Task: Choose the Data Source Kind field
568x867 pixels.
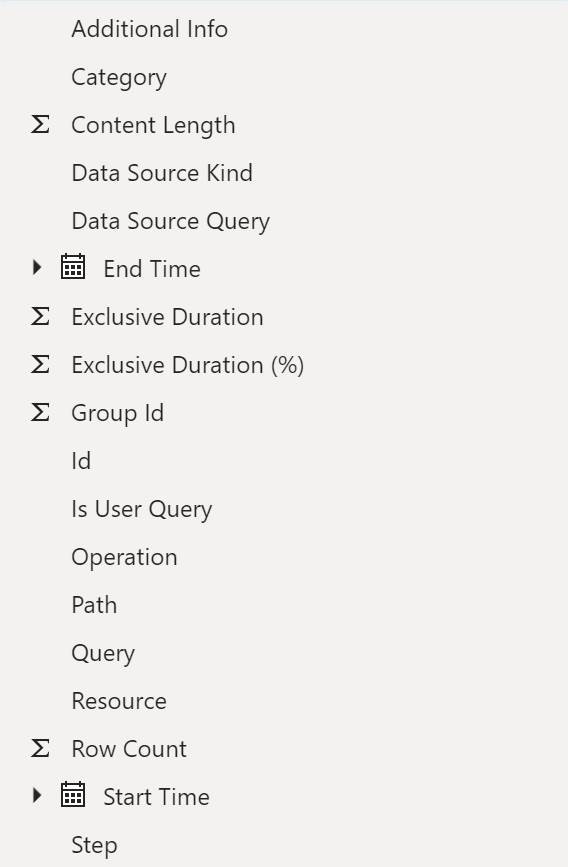Action: pos(162,173)
